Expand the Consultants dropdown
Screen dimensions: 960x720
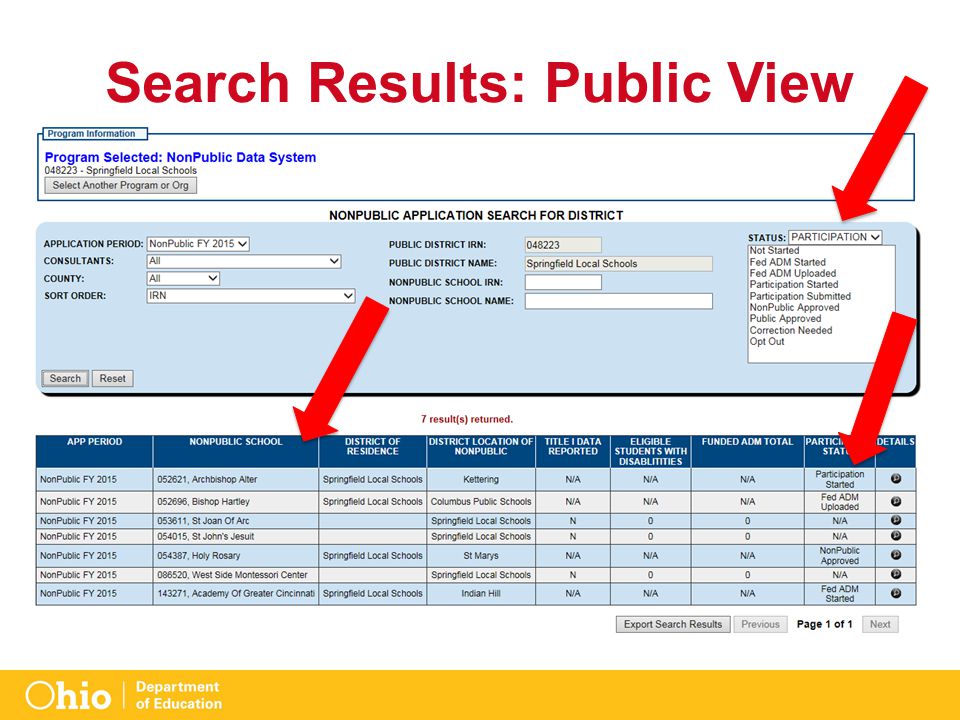pyautogui.click(x=244, y=261)
